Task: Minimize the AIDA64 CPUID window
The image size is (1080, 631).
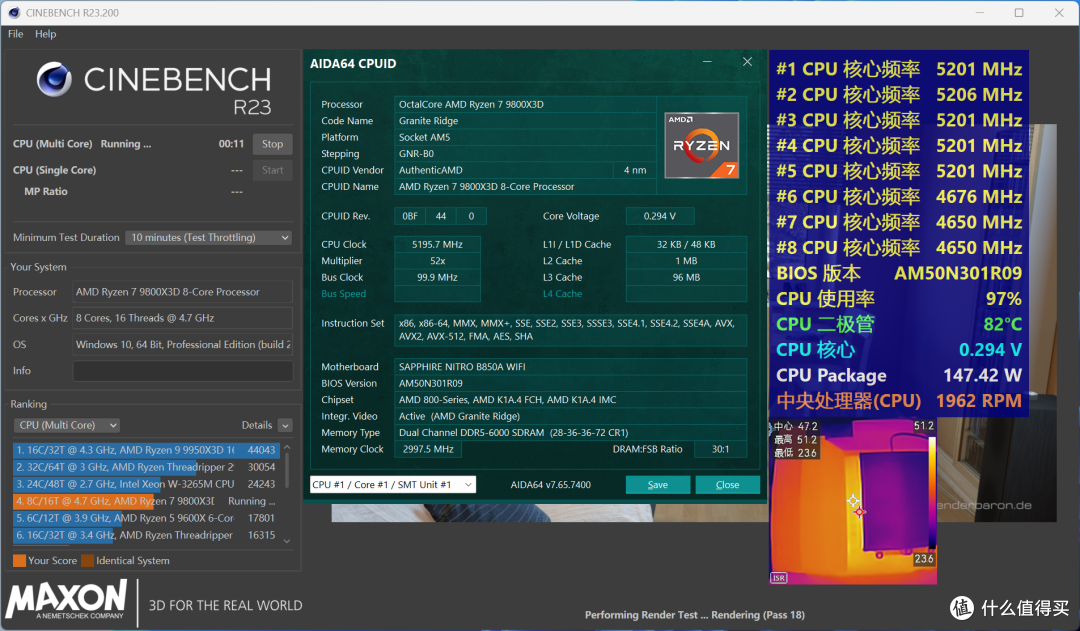Action: 707,62
